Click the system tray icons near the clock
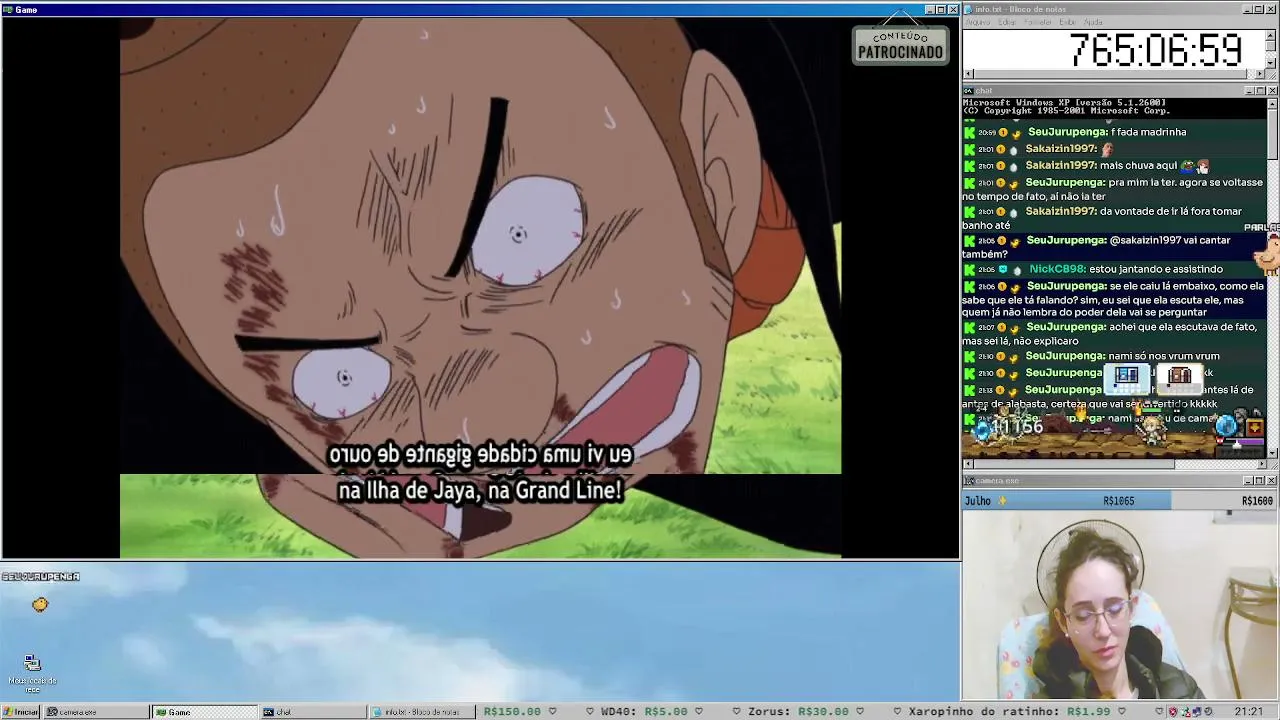Viewport: 1280px width, 720px height. (x=1193, y=712)
